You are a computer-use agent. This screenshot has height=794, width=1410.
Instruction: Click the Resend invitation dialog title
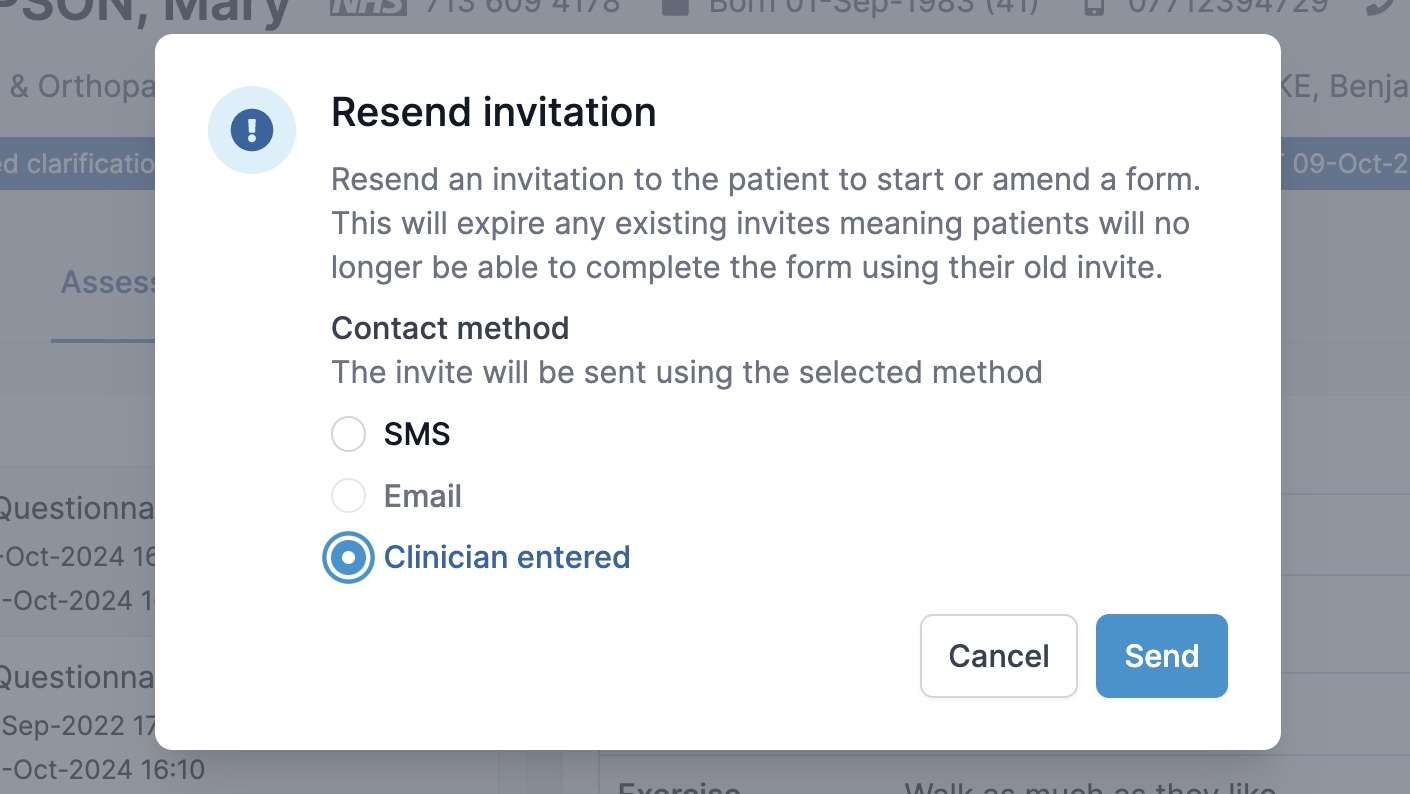pos(494,112)
